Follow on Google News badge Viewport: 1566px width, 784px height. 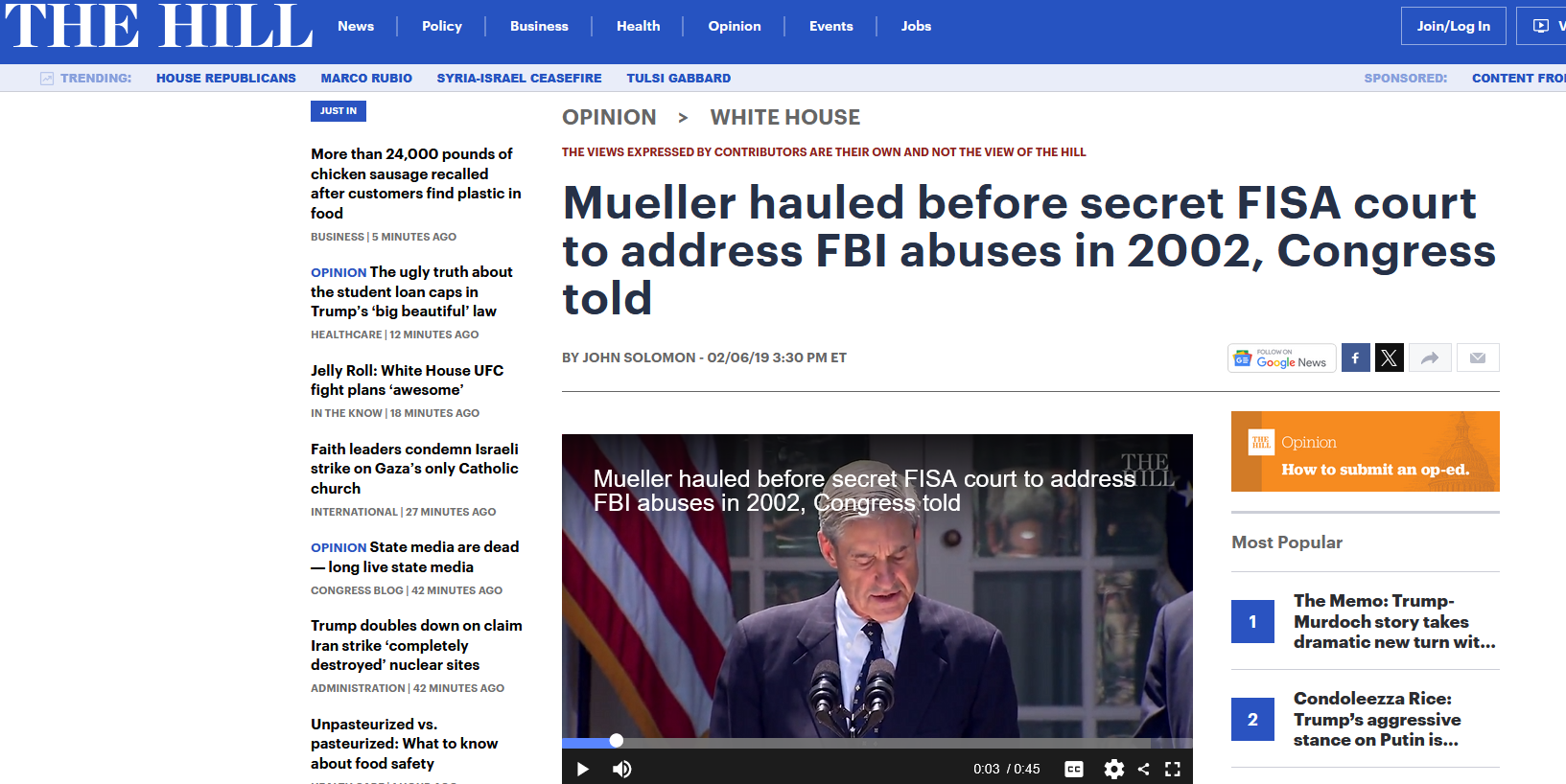(x=1282, y=357)
